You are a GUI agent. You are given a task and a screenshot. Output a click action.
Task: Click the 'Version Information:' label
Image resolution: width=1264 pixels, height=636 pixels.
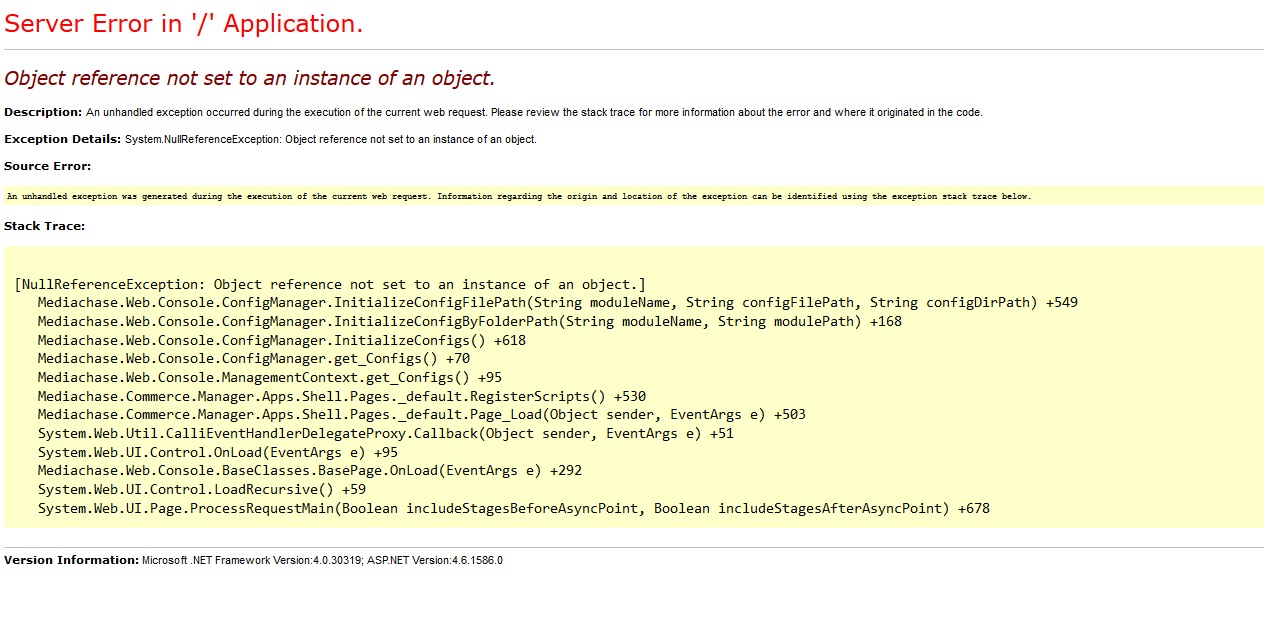71,560
